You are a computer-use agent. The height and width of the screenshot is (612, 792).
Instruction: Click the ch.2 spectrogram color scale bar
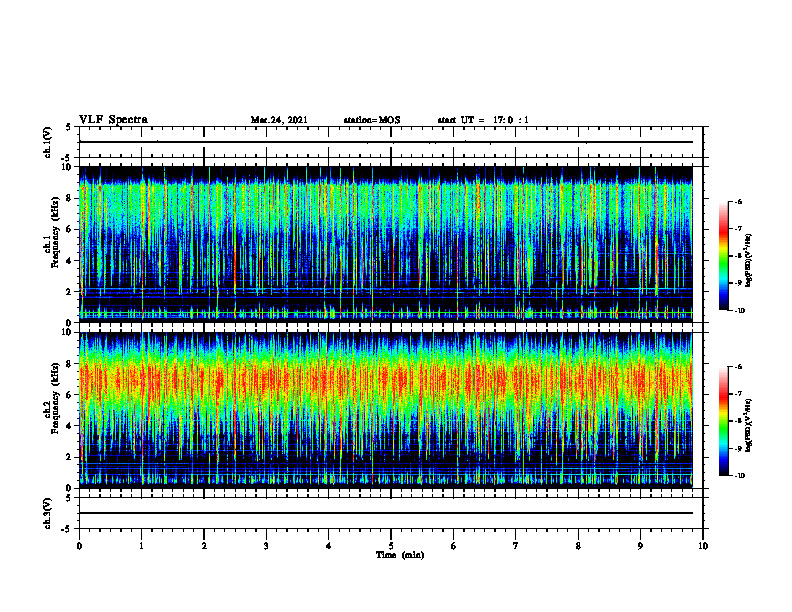pos(723,421)
